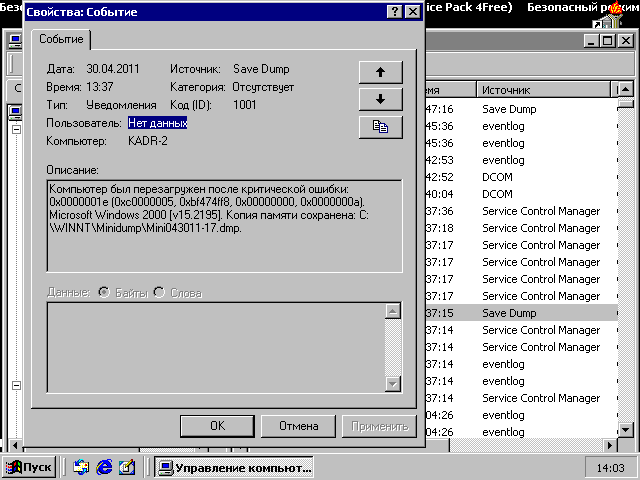Screen dimensions: 640x480
Task: Go to next event with down arrow
Action: [380, 99]
